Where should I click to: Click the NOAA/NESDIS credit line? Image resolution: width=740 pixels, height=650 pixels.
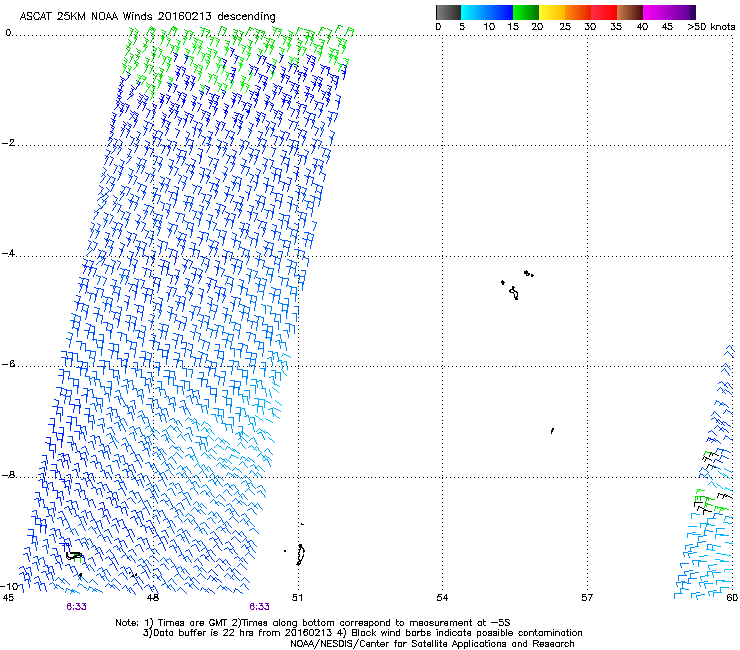pyautogui.click(x=432, y=644)
